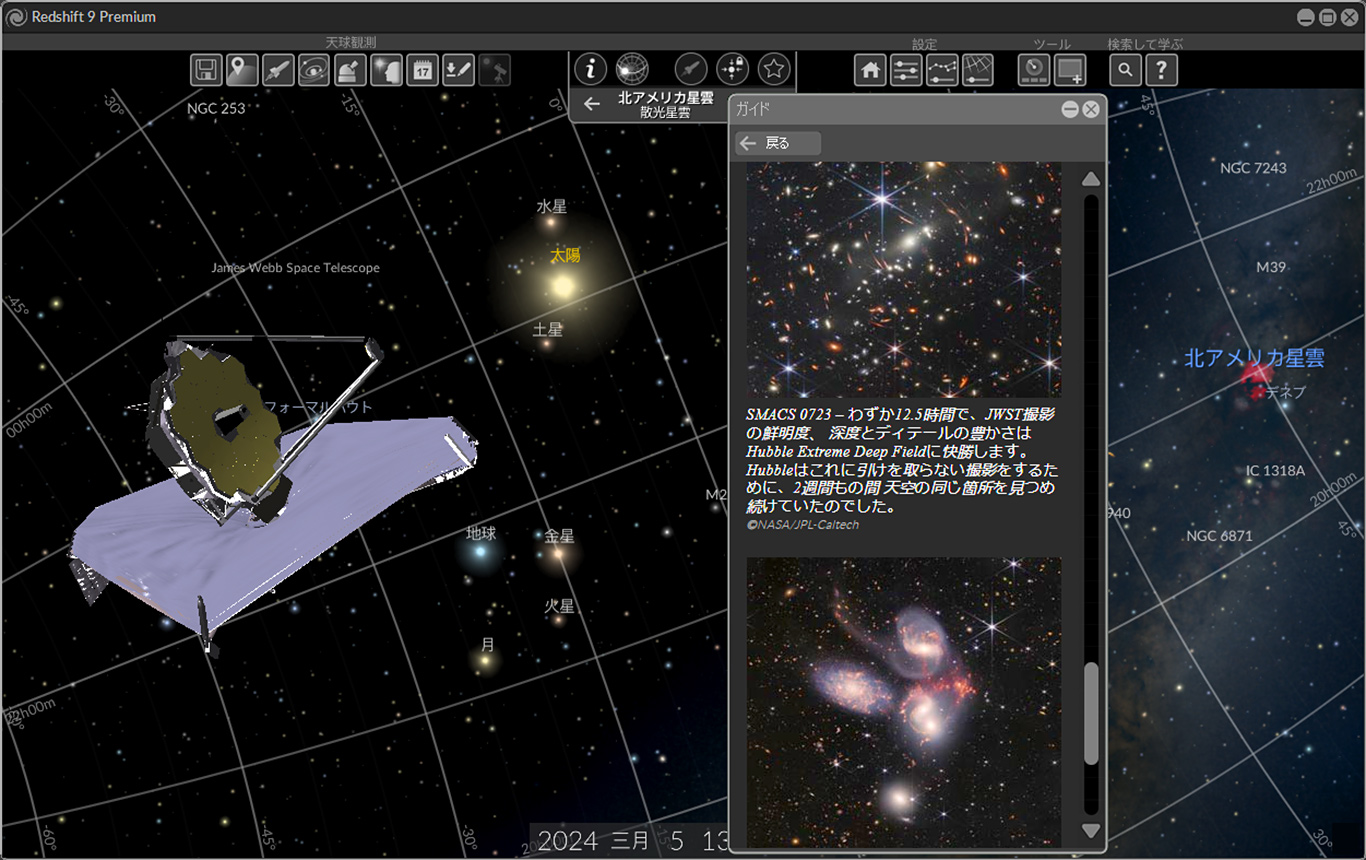
Task: Open the help question mark button
Action: (x=1161, y=70)
